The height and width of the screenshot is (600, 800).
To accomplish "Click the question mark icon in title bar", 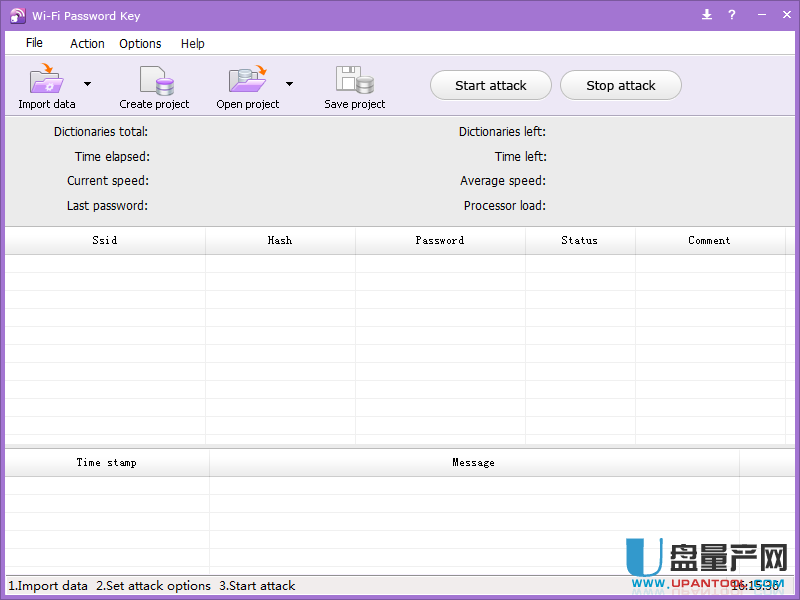I will pos(732,14).
